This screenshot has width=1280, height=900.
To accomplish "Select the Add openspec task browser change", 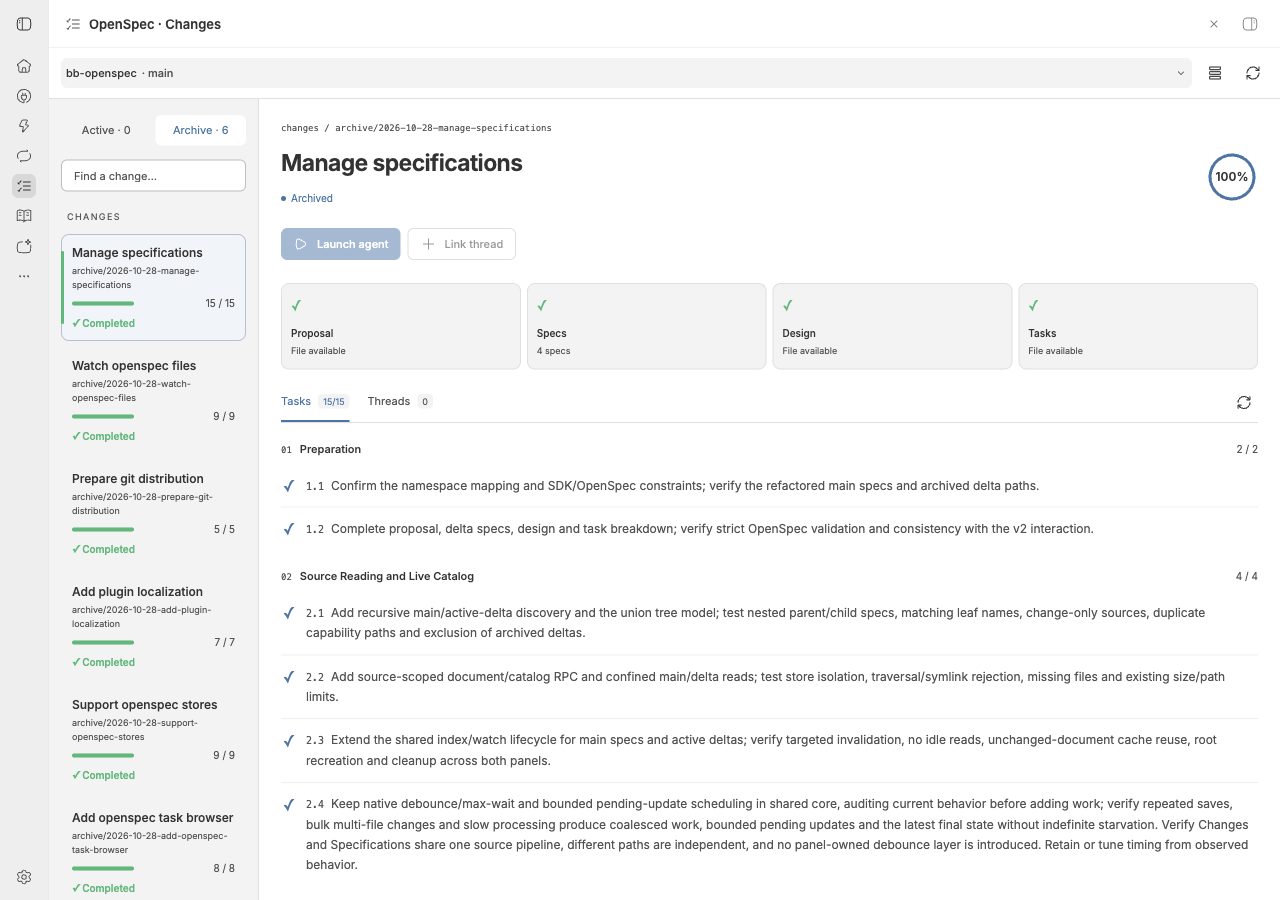I will (153, 852).
